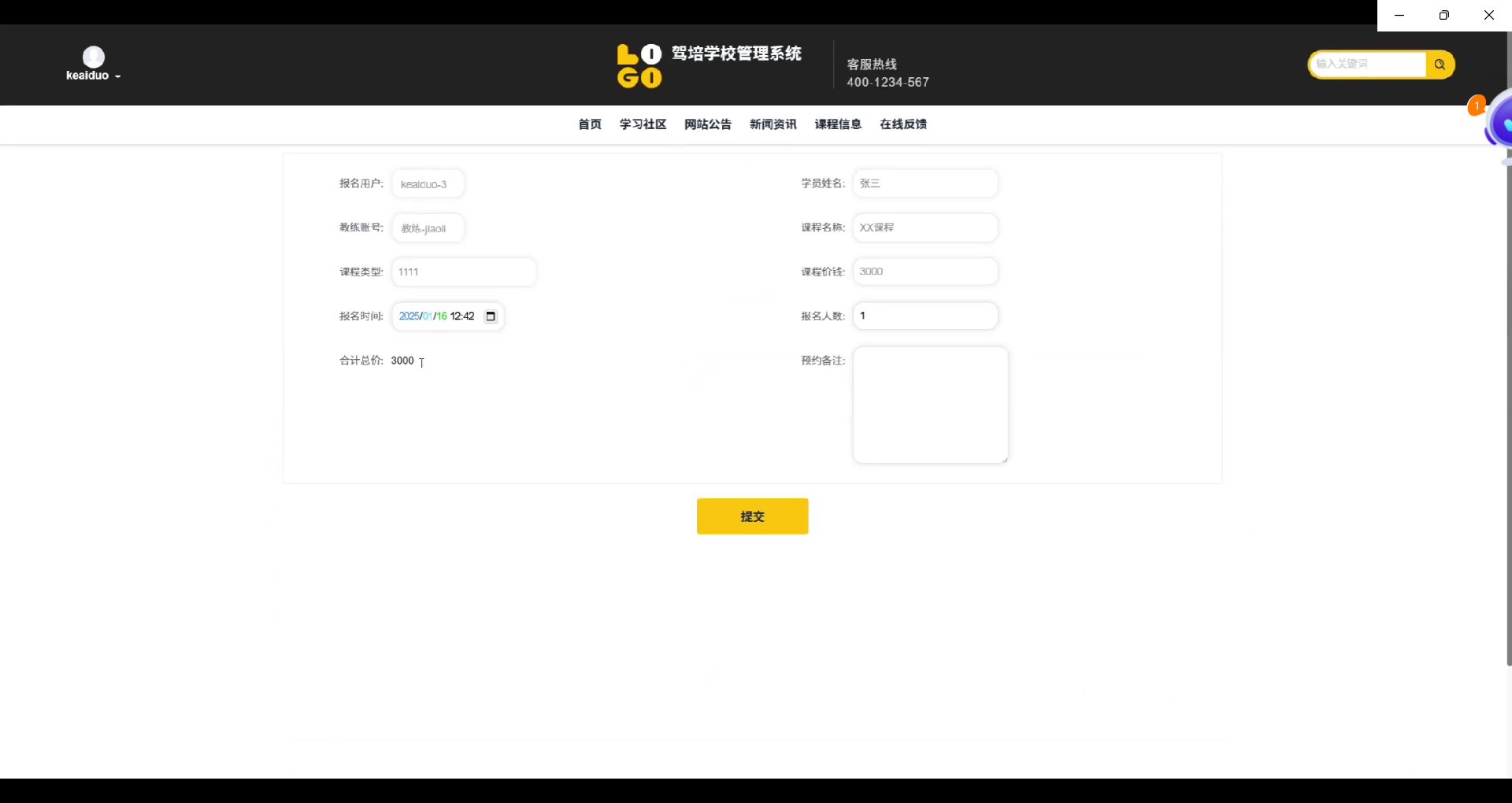Click the hotline number 400-1234-567
The height and width of the screenshot is (803, 1512).
pos(888,82)
